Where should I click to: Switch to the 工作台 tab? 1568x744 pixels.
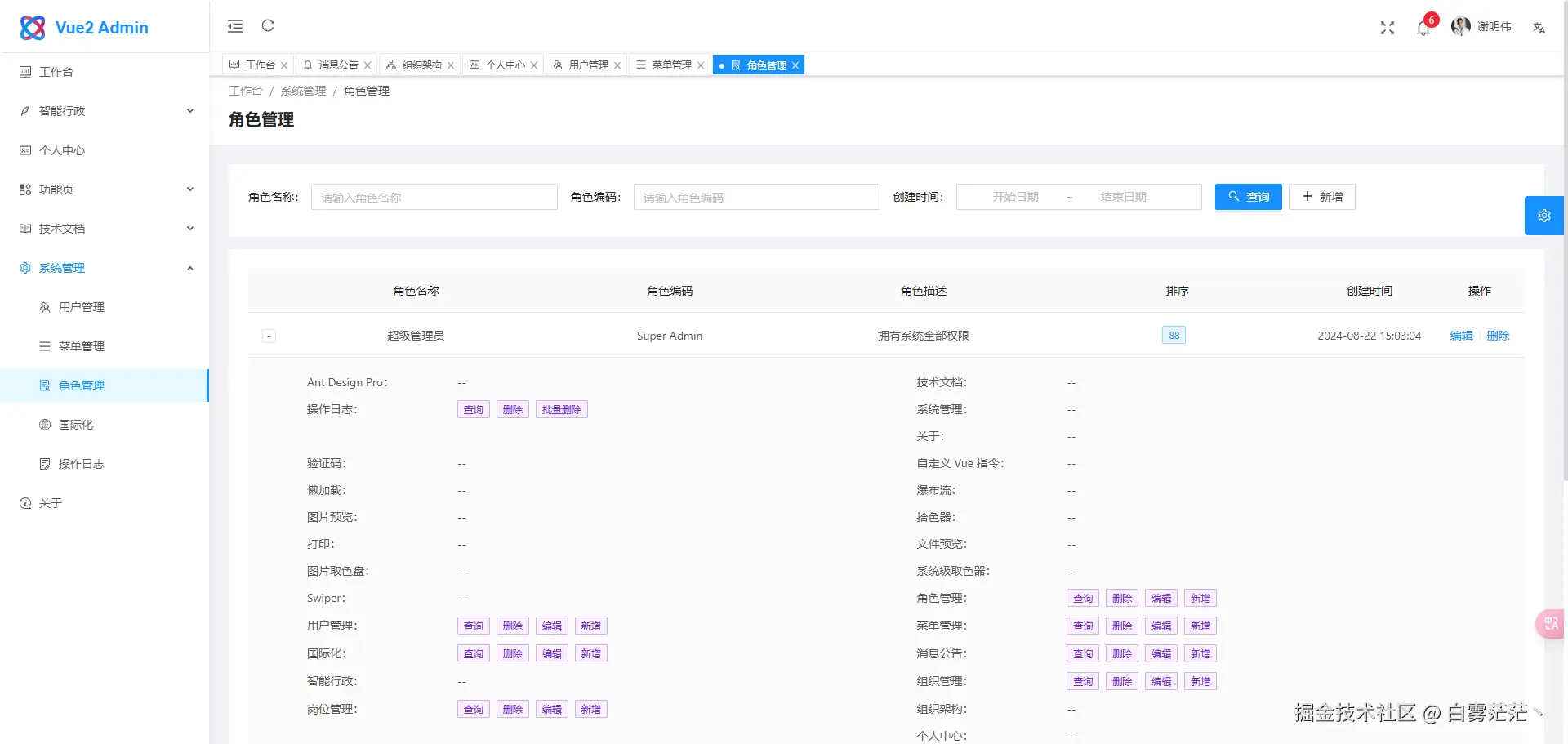click(x=260, y=65)
